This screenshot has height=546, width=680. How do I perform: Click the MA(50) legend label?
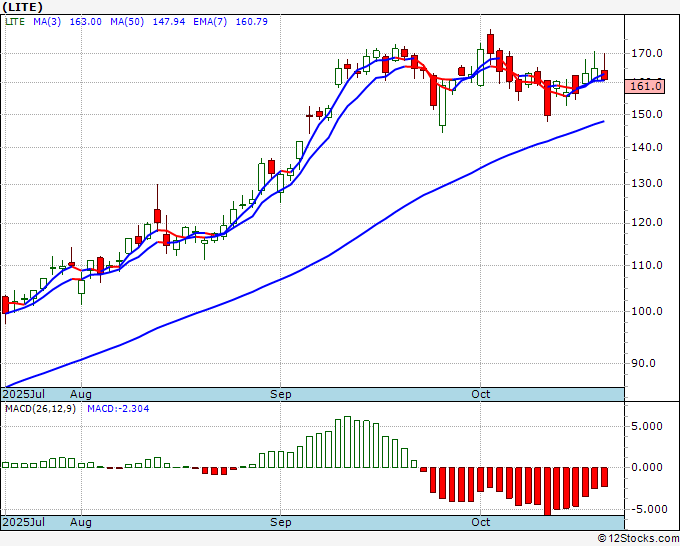[127, 22]
